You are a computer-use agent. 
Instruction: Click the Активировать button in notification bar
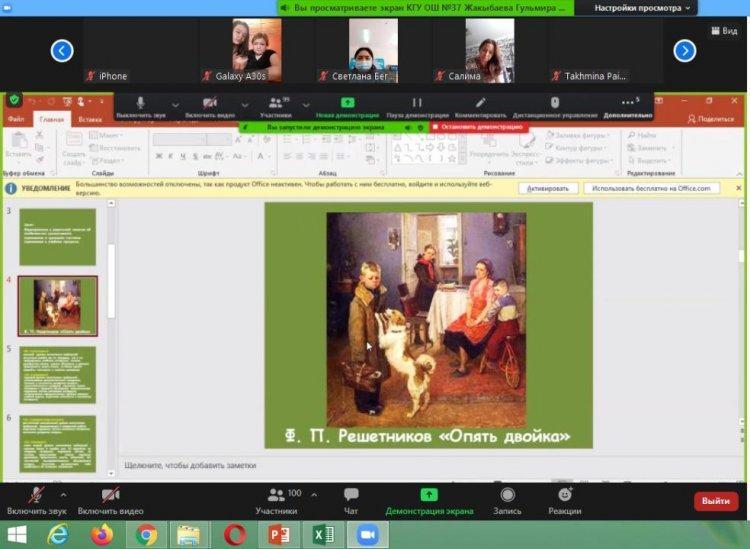pyautogui.click(x=548, y=188)
